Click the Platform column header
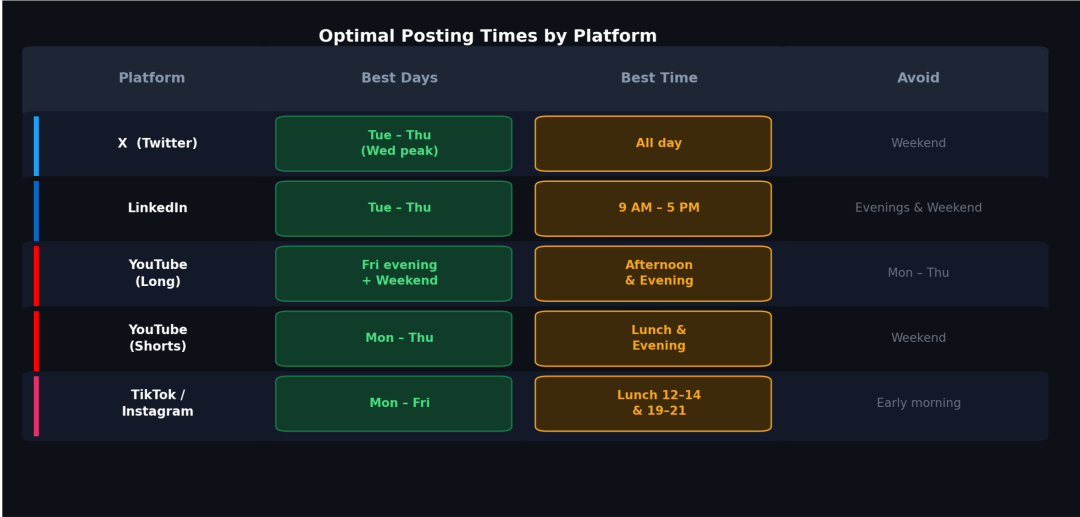Screen dimensions: 1080x517 tap(152, 78)
